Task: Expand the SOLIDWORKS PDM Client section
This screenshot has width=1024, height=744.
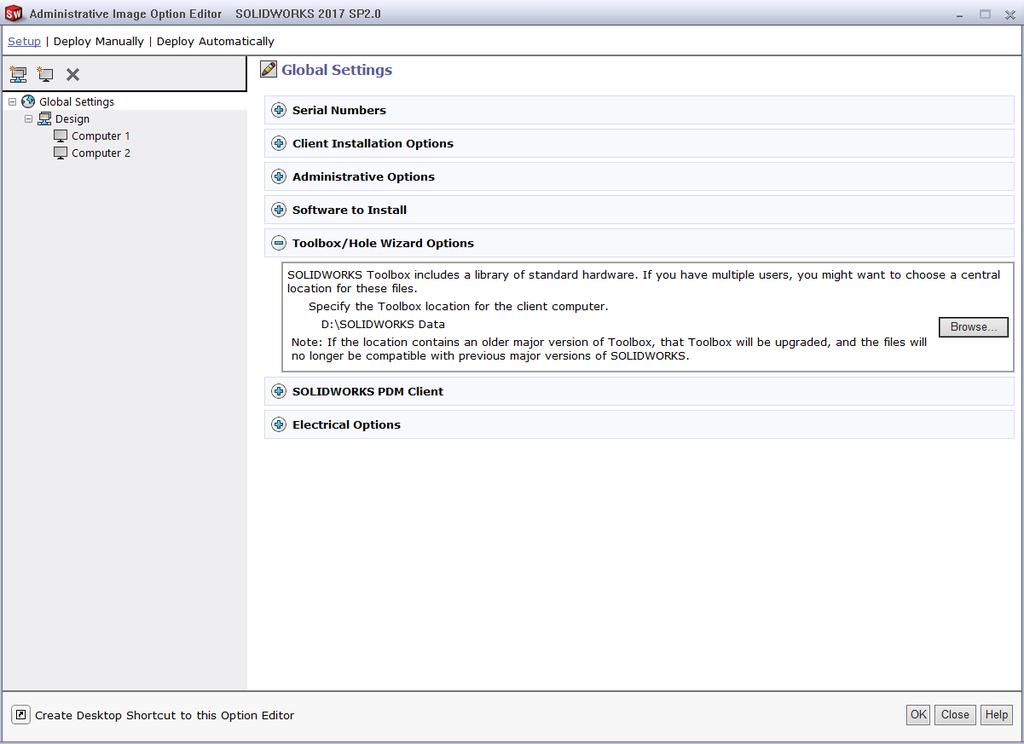Action: 279,391
